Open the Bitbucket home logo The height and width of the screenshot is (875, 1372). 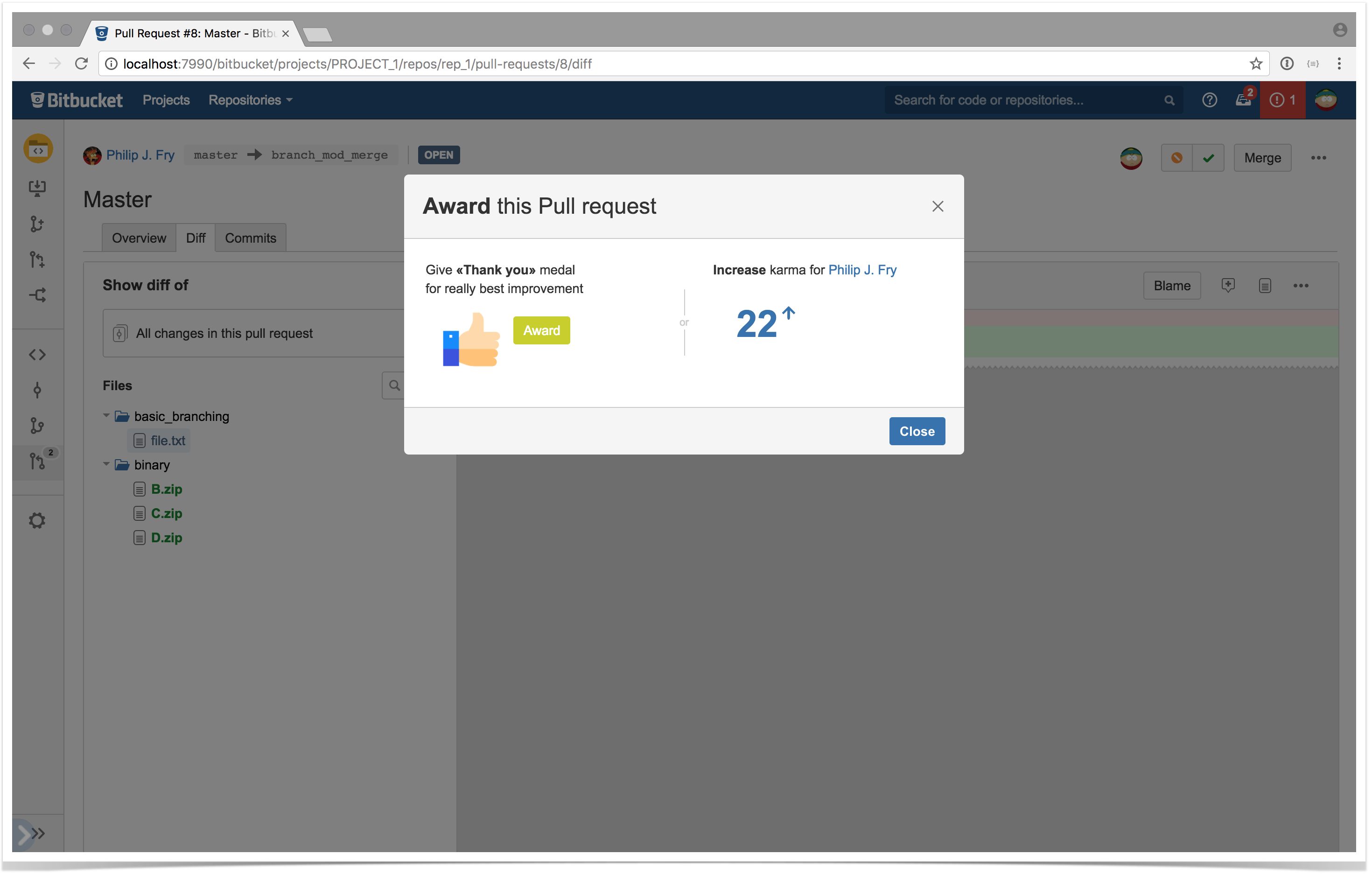[x=77, y=100]
